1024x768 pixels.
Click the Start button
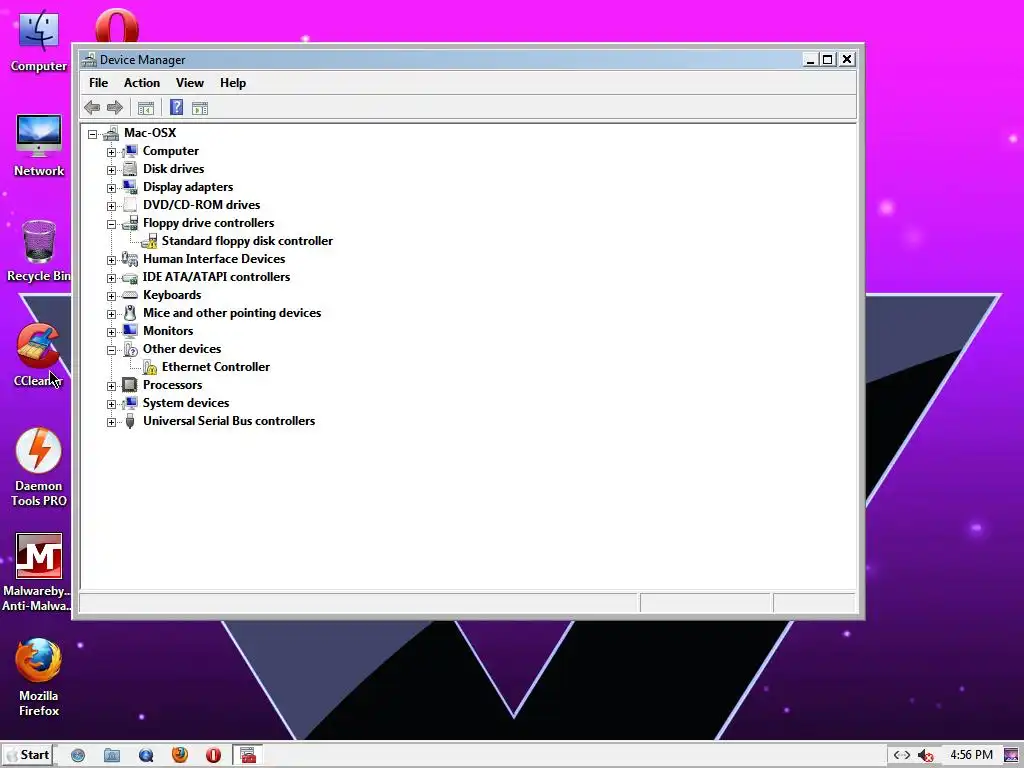(x=28, y=755)
